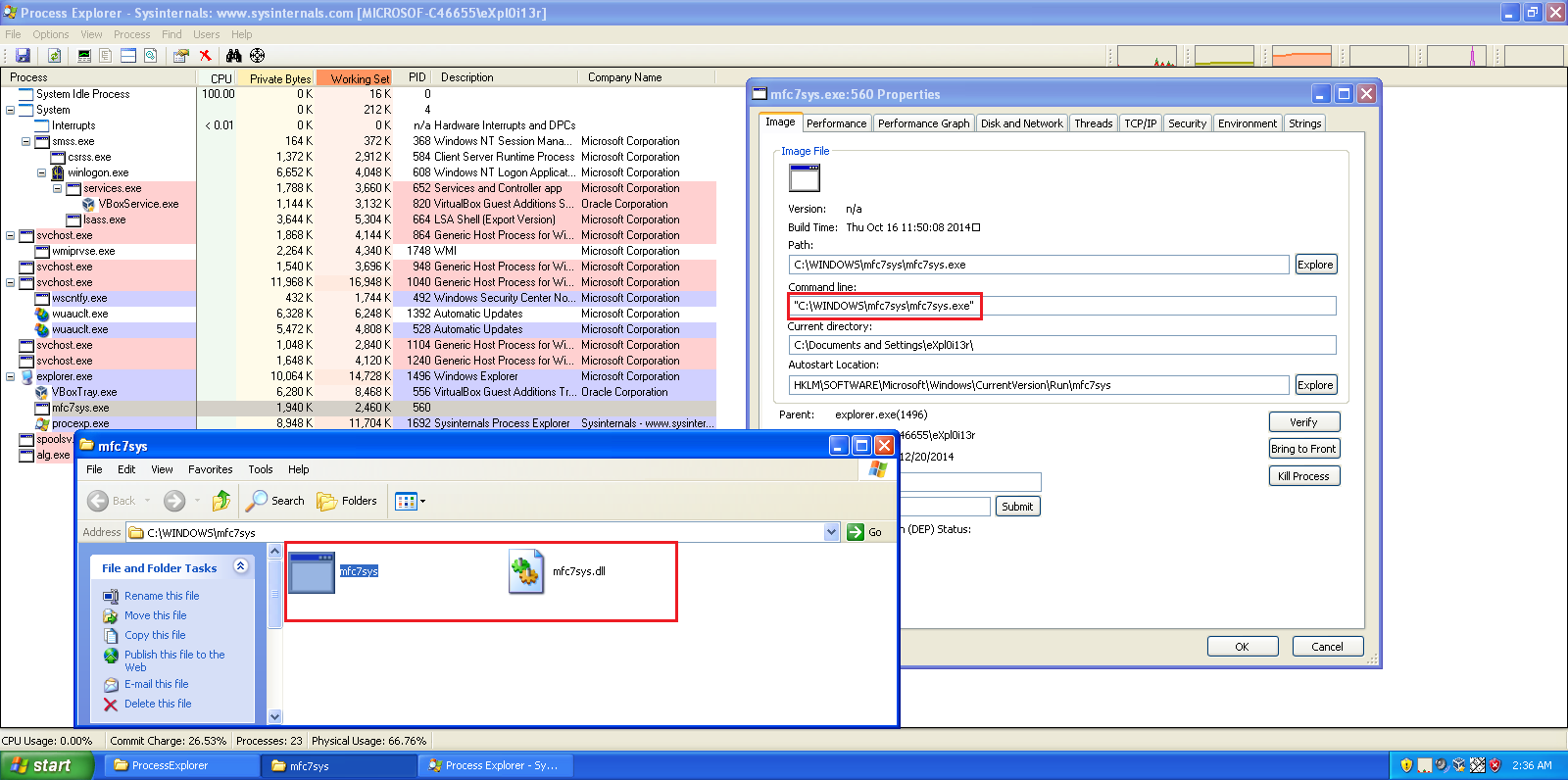Image resolution: width=1568 pixels, height=780 pixels.
Task: Click the Save toolbar icon in Process Explorer
Action: tap(23, 56)
